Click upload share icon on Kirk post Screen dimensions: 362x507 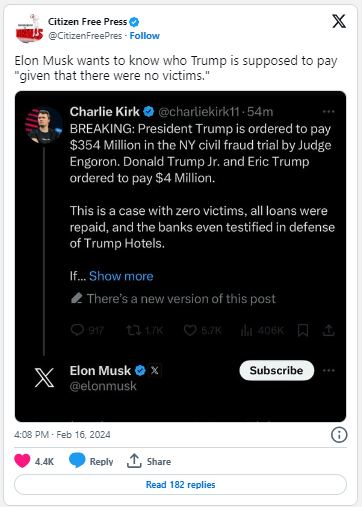328,330
